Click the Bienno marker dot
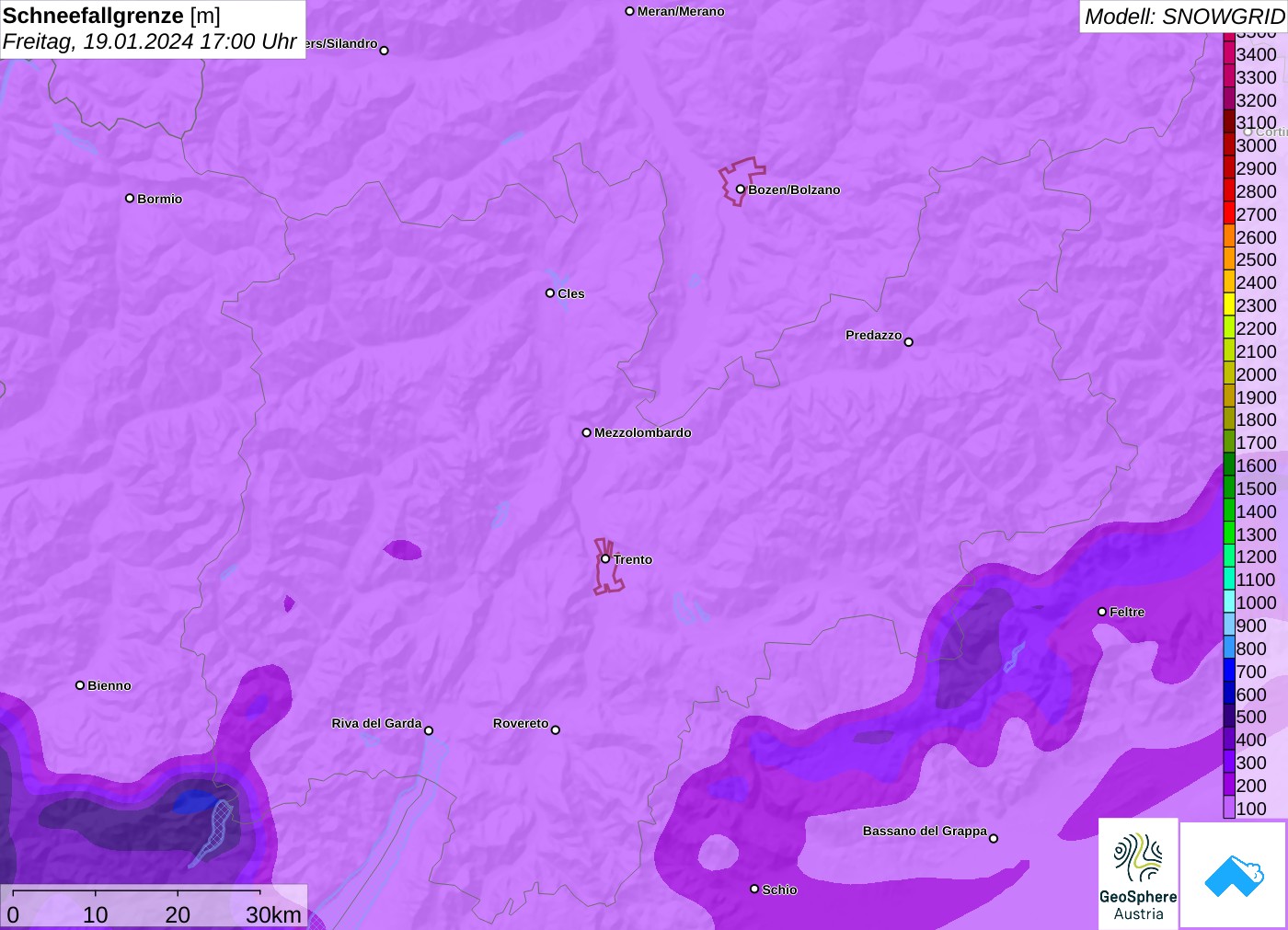Viewport: 1288px width, 930px height. (80, 685)
